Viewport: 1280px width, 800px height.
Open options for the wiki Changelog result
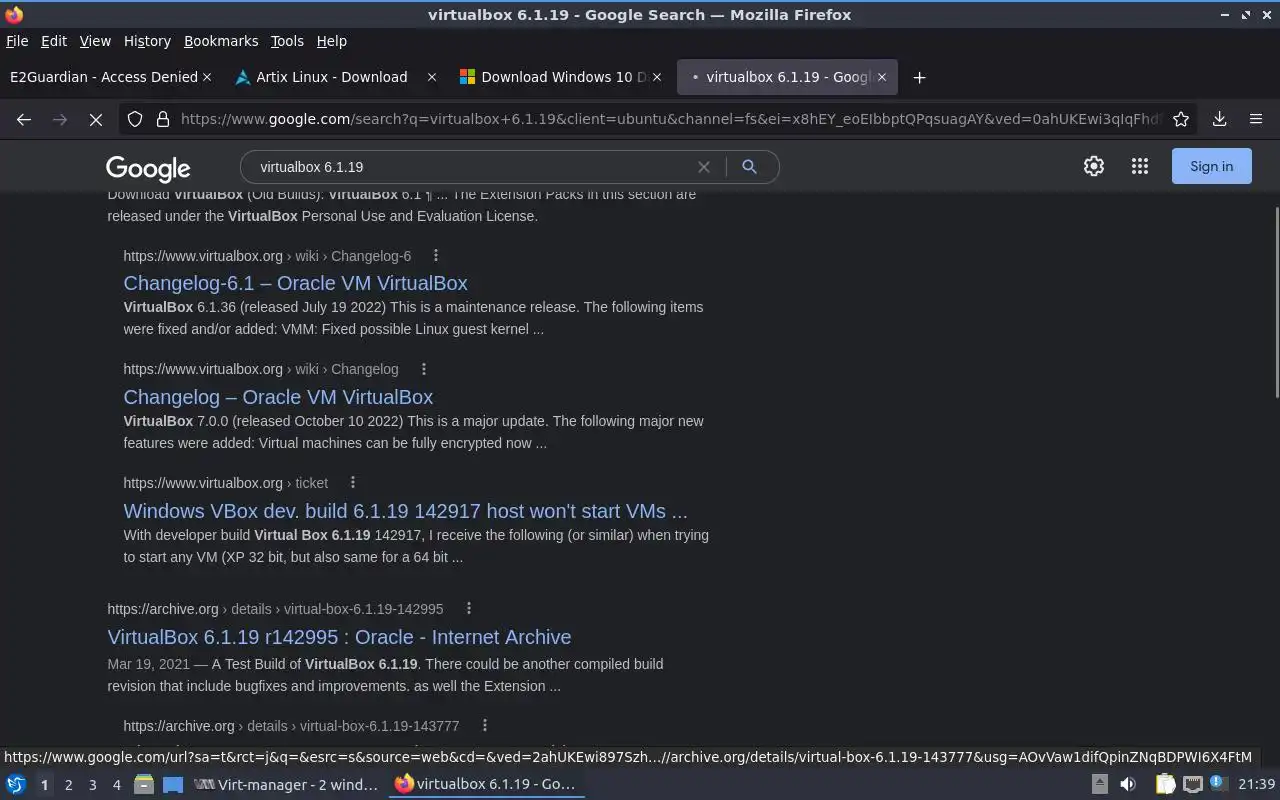pos(423,369)
